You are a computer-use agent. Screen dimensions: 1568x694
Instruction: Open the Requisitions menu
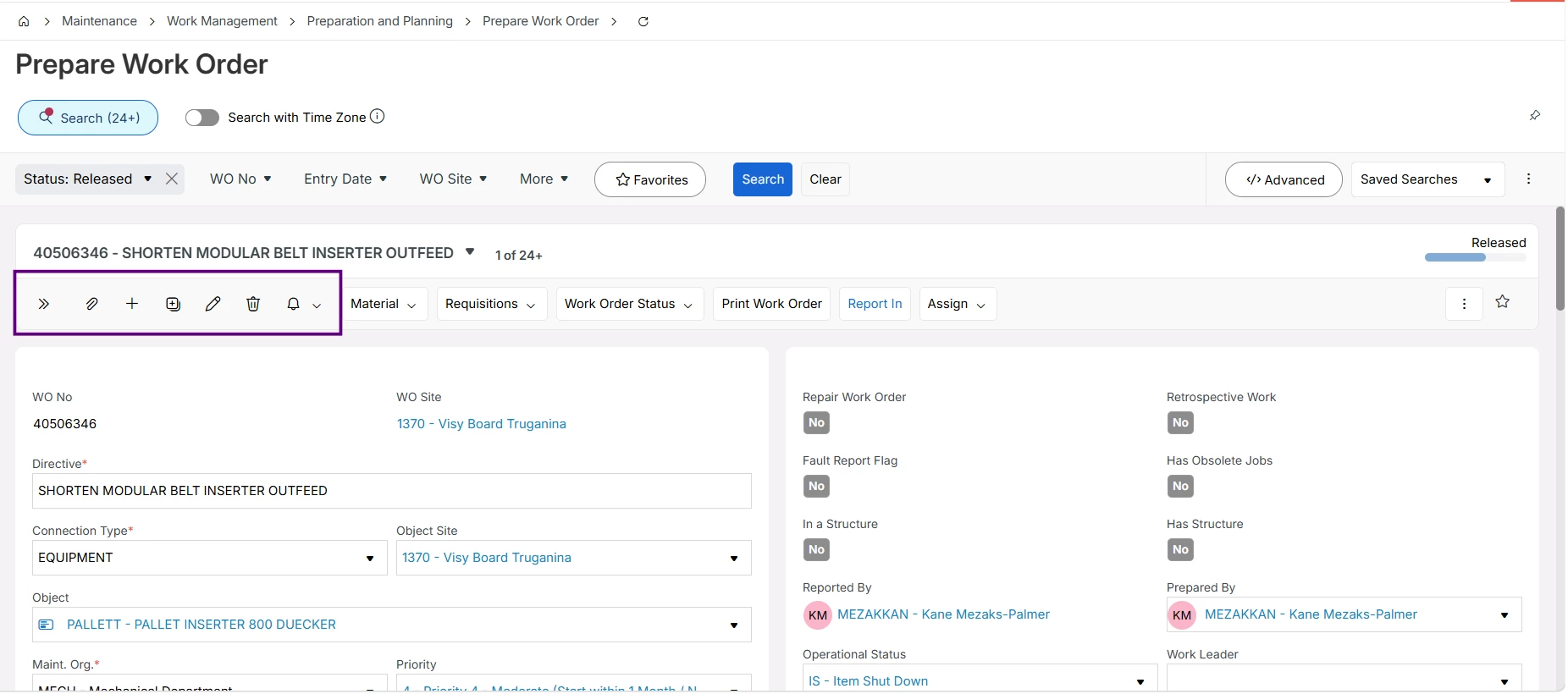492,304
